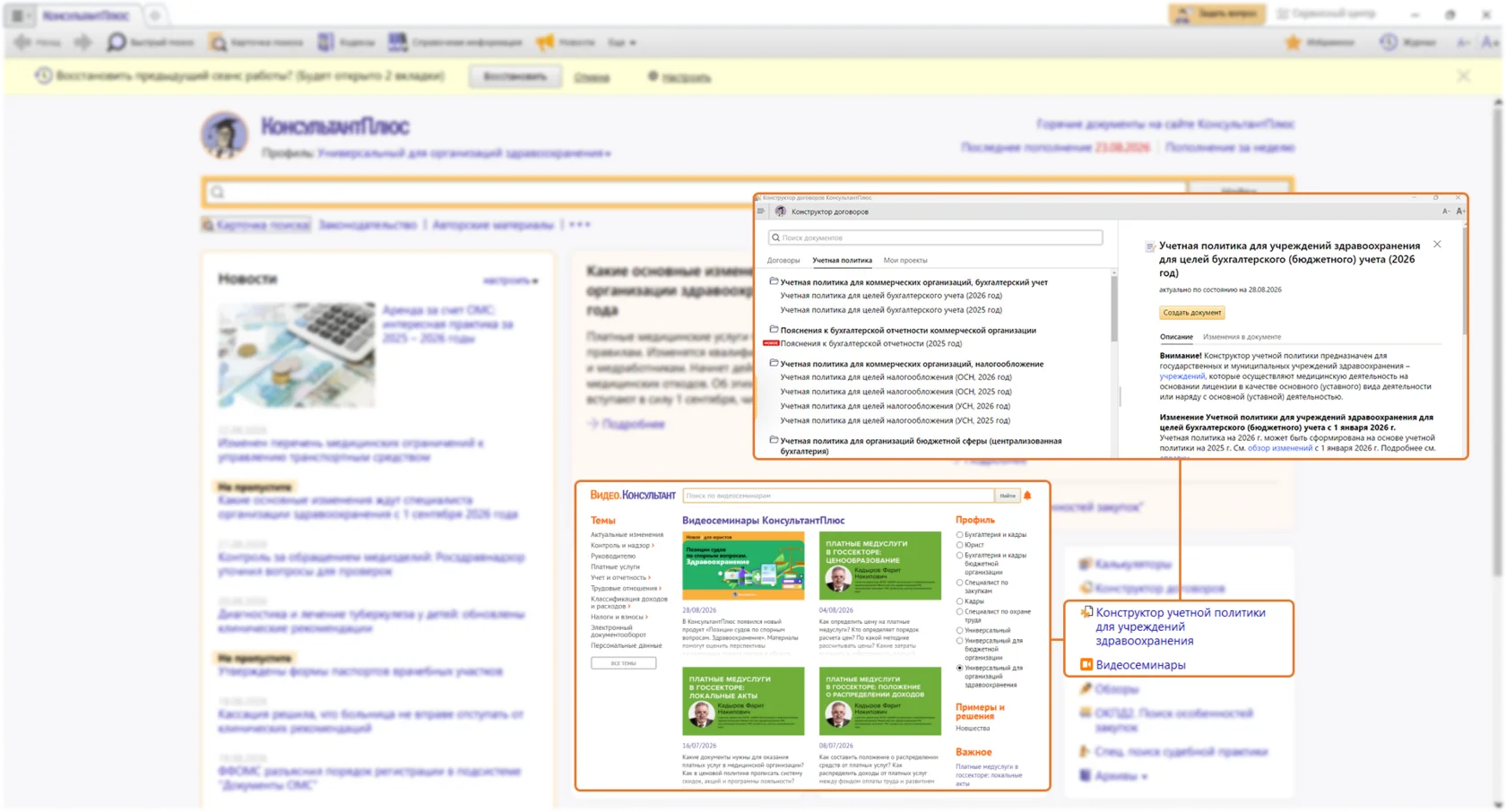Screen dimensions: 1506x812
Task: Open Платные медуслуги: Локальные акты video thumbnail
Action: 743,701
